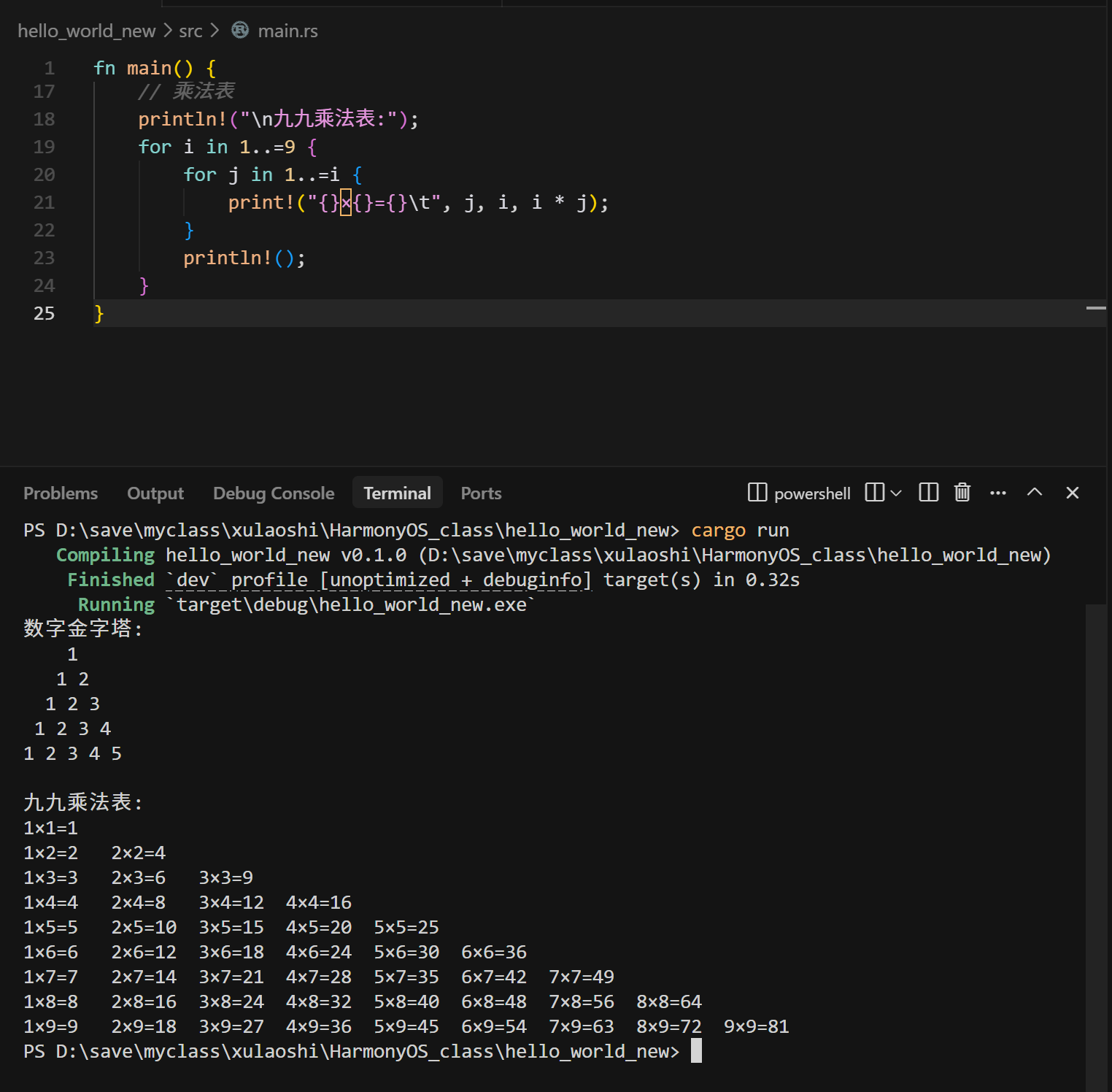The width and height of the screenshot is (1112, 1092).
Task: Click '数字金字塔:' heading in terminal
Action: (83, 628)
